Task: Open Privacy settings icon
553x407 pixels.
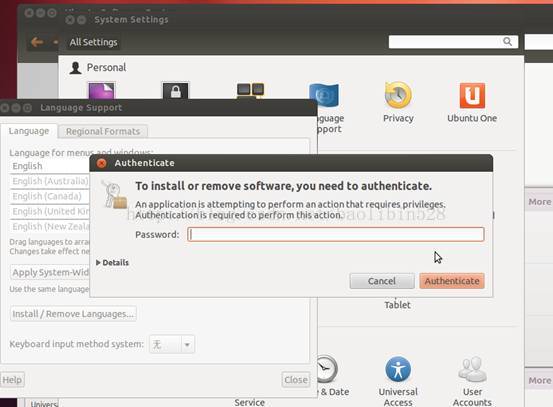Action: tap(398, 95)
